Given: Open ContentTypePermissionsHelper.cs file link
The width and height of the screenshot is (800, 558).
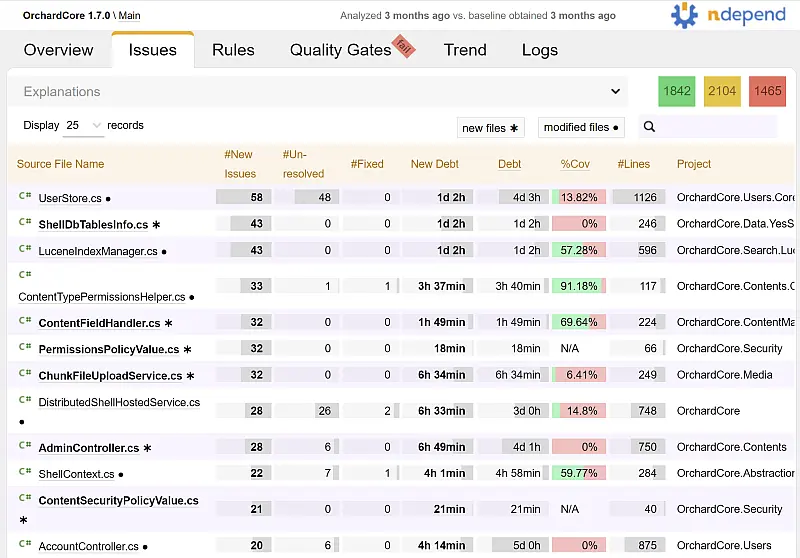Looking at the screenshot, I should tap(102, 297).
